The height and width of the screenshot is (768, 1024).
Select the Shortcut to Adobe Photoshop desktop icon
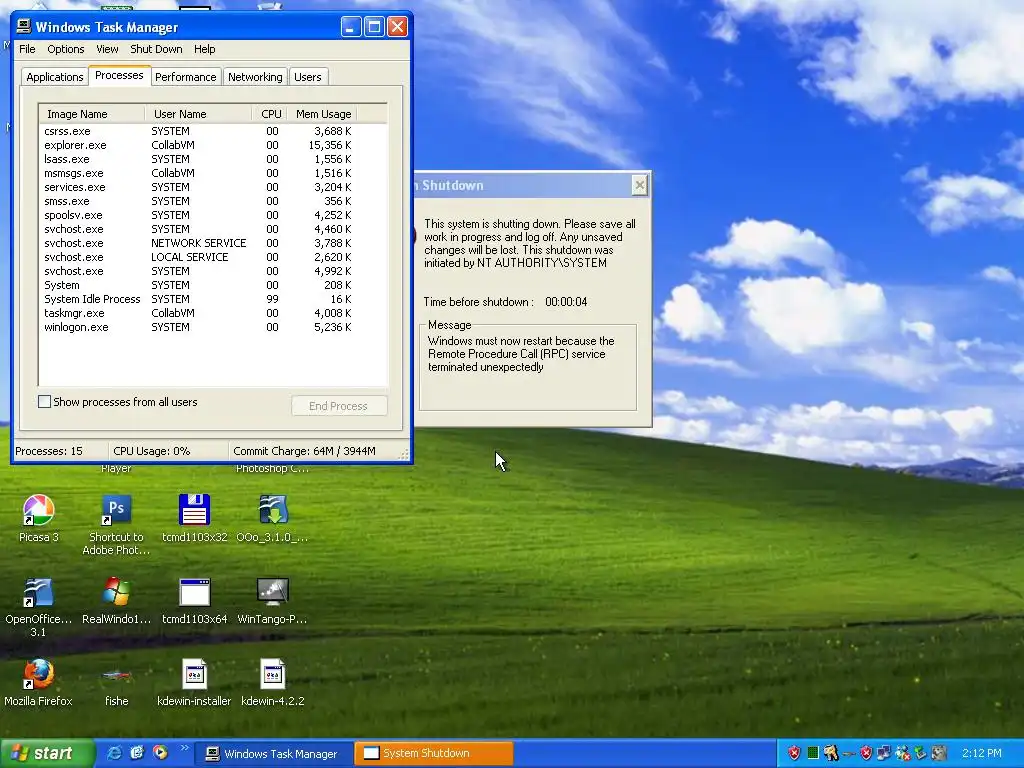(116, 524)
